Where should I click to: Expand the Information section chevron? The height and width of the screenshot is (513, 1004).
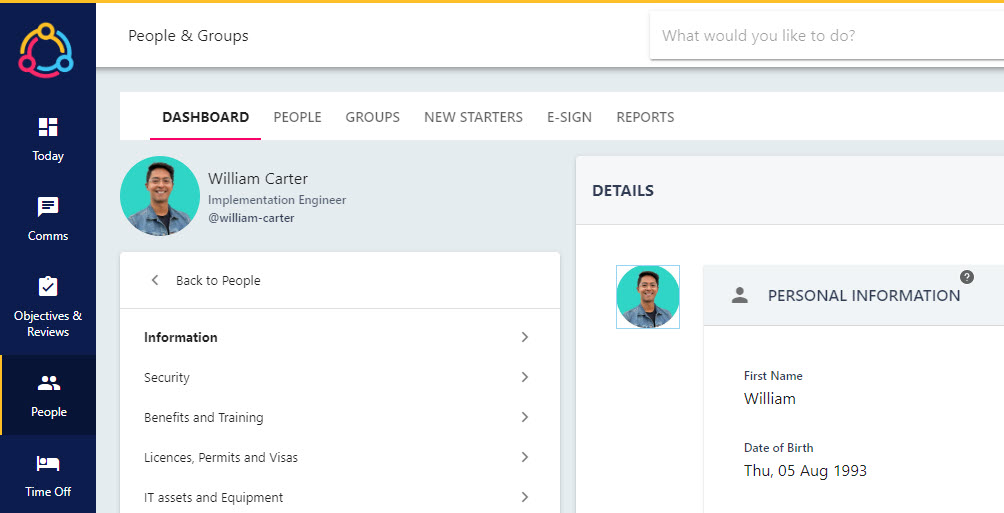[x=524, y=337]
